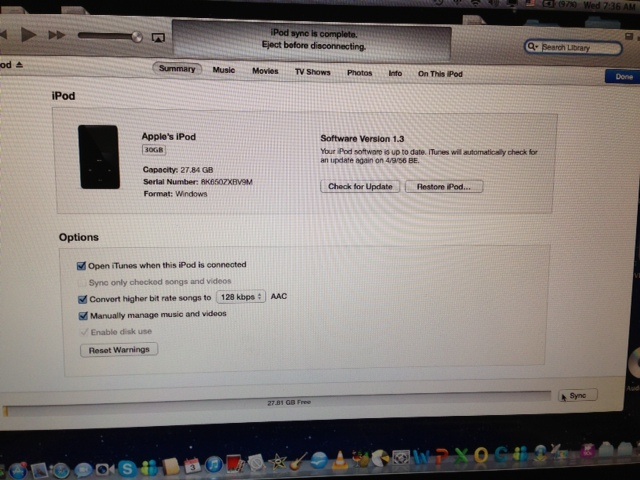Open the 128 kbps bitrate dropdown

click(x=241, y=297)
